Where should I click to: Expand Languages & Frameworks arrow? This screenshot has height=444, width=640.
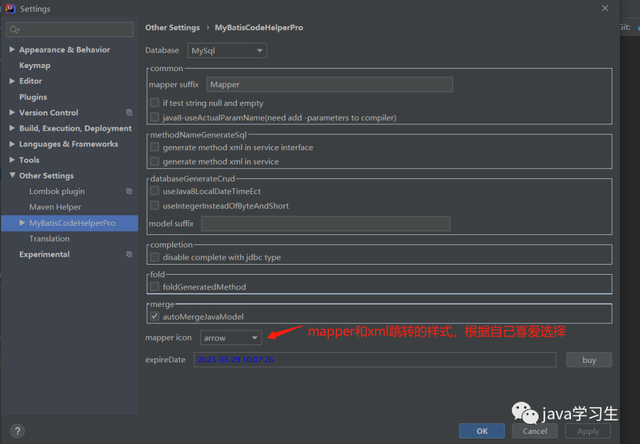pyautogui.click(x=12, y=144)
